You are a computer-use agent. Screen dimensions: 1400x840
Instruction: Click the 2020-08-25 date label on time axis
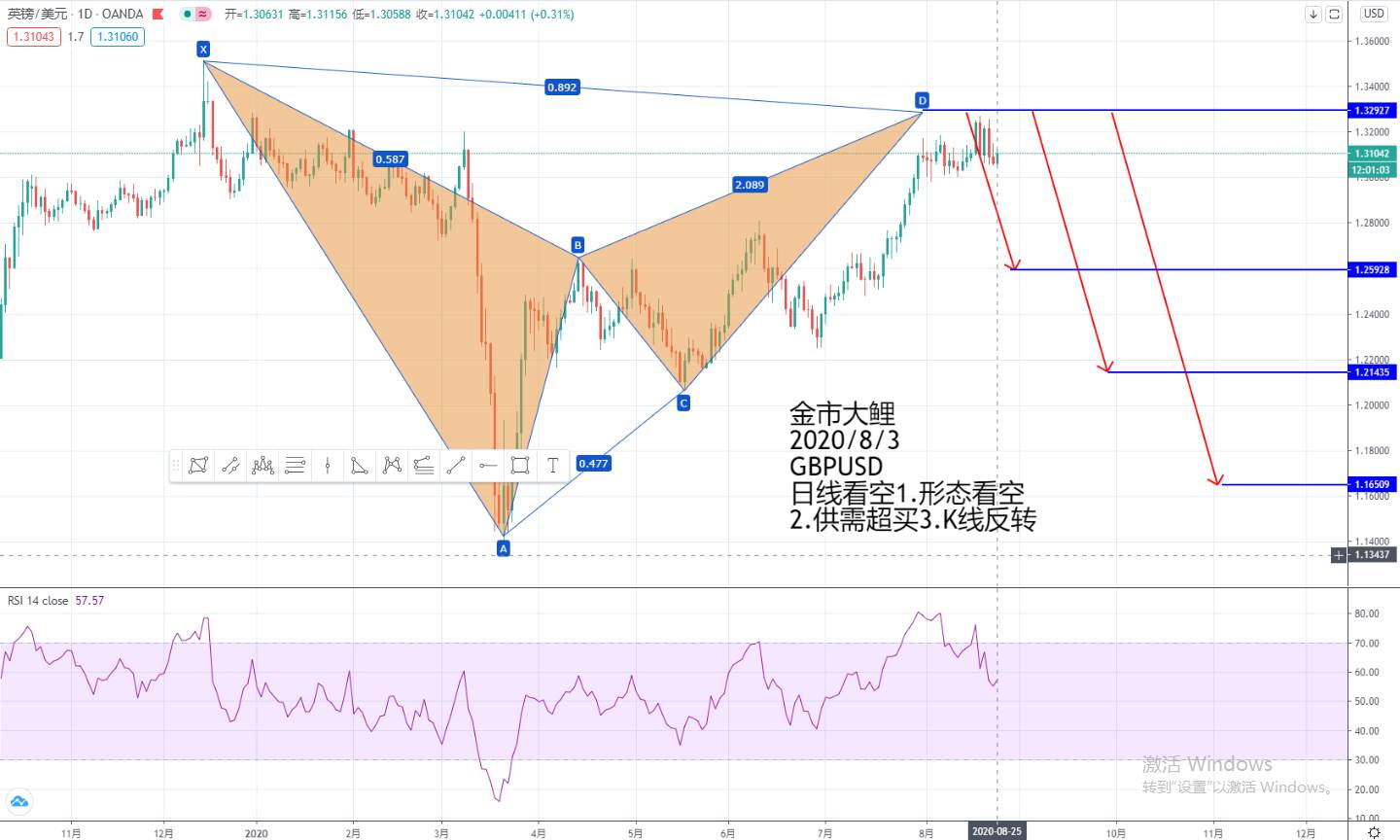point(997,832)
